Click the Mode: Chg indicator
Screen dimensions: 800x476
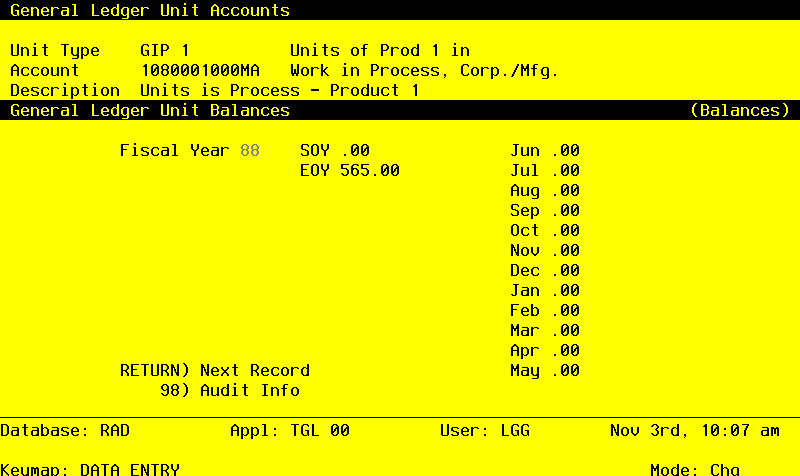(x=695, y=469)
